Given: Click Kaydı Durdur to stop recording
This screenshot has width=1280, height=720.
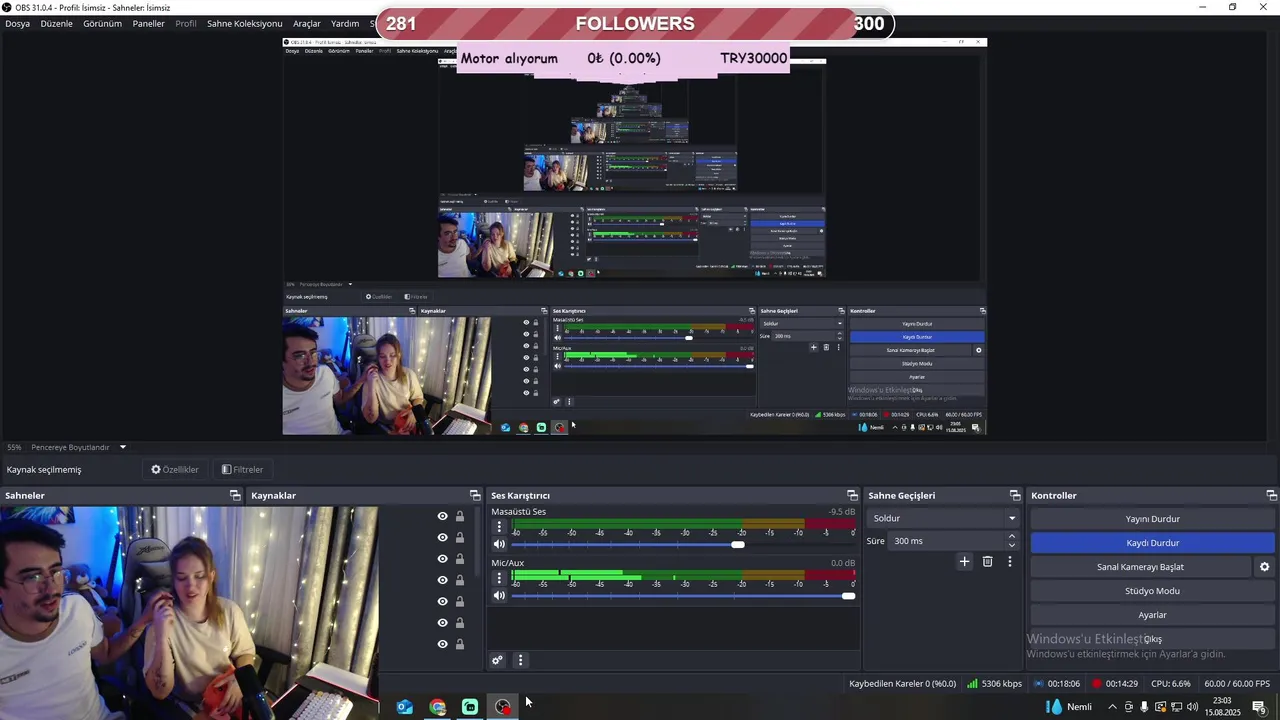Looking at the screenshot, I should (x=1152, y=543).
